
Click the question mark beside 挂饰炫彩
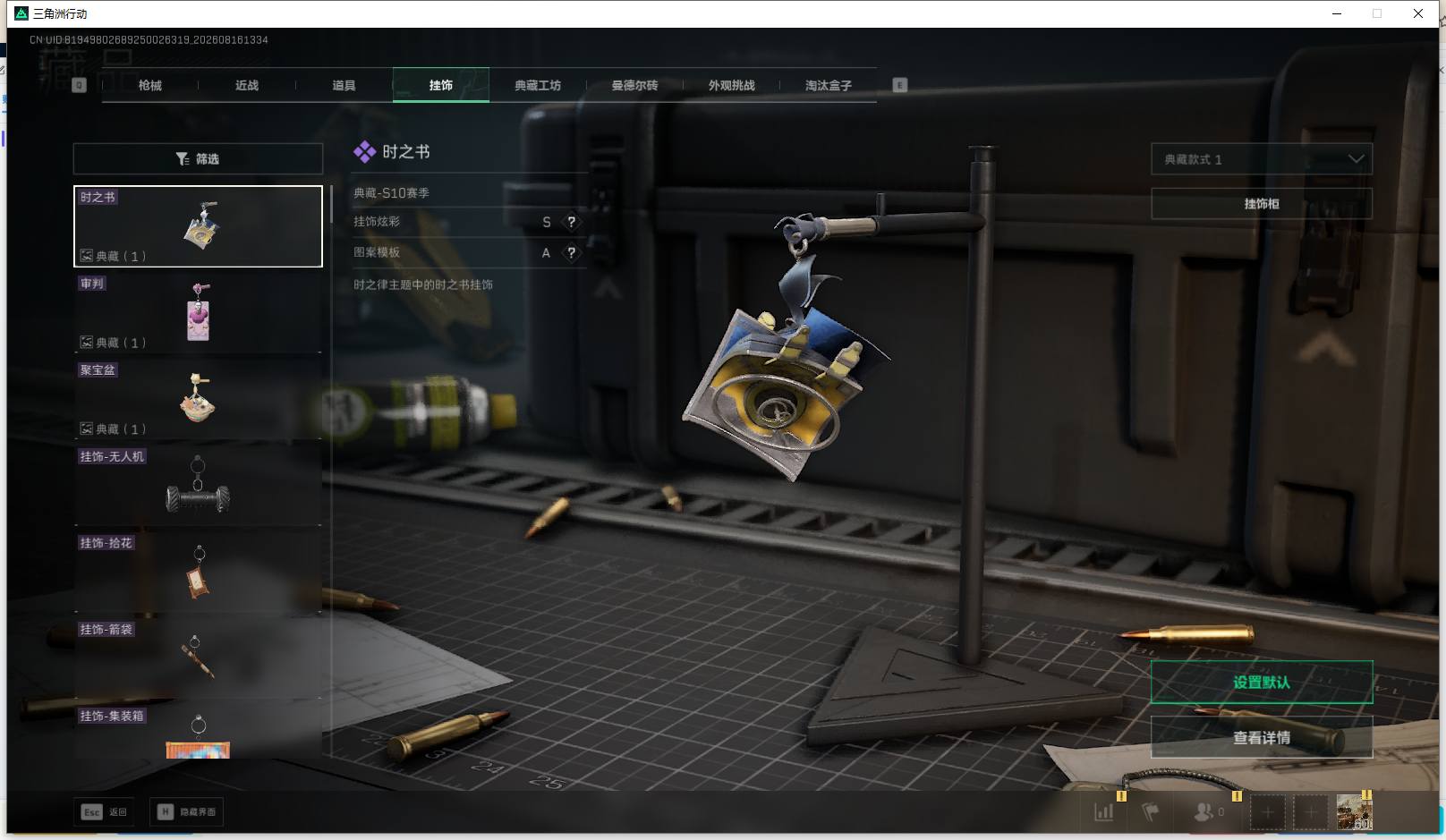[x=572, y=222]
